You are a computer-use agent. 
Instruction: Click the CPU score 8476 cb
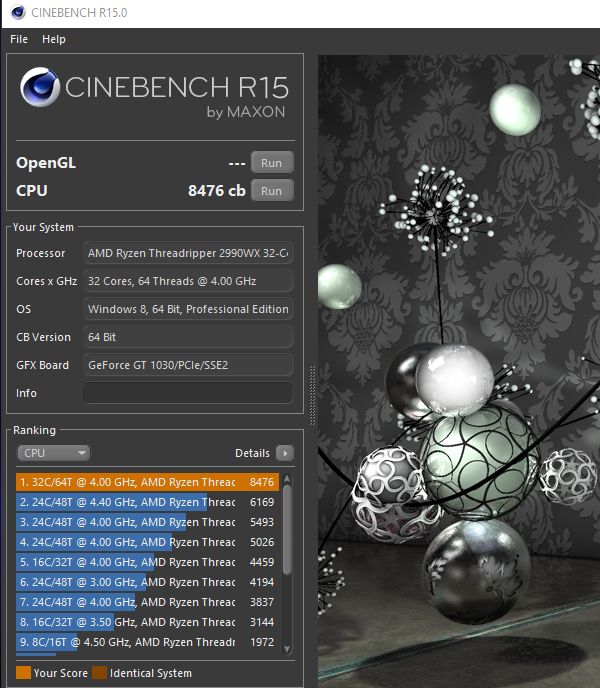pyautogui.click(x=216, y=190)
